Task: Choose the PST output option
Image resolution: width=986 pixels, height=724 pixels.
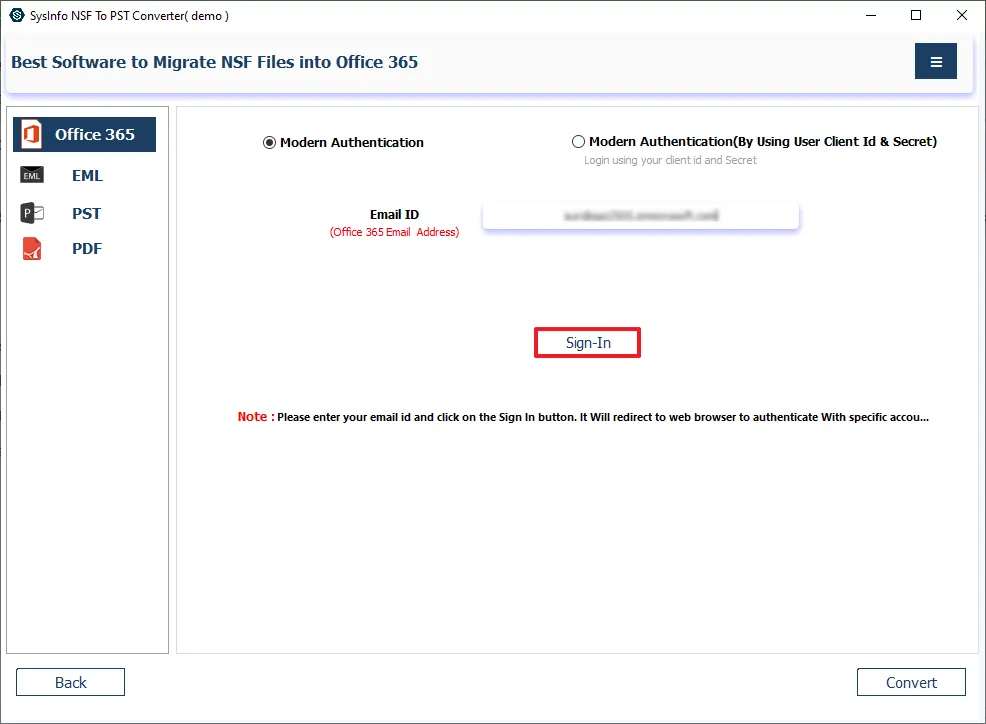Action: point(86,213)
